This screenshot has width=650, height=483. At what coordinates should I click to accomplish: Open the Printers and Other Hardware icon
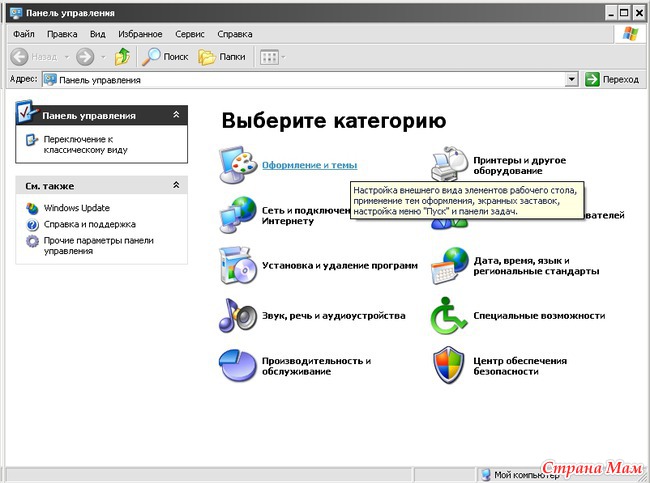point(450,163)
